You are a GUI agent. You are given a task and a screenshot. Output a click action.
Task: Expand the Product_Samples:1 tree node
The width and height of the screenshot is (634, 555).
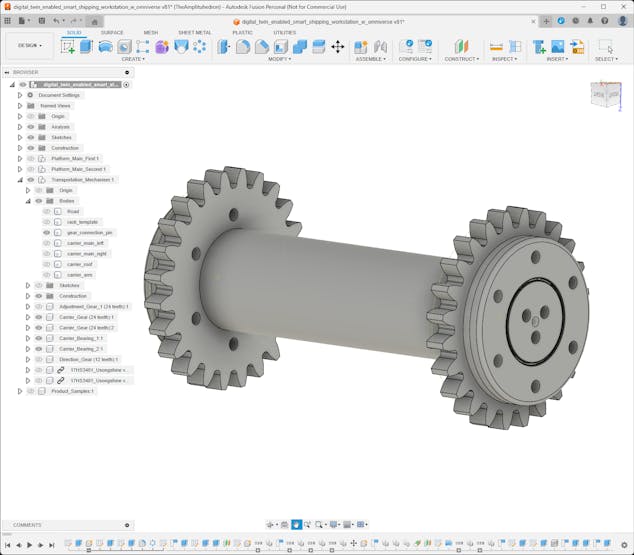coord(19,391)
